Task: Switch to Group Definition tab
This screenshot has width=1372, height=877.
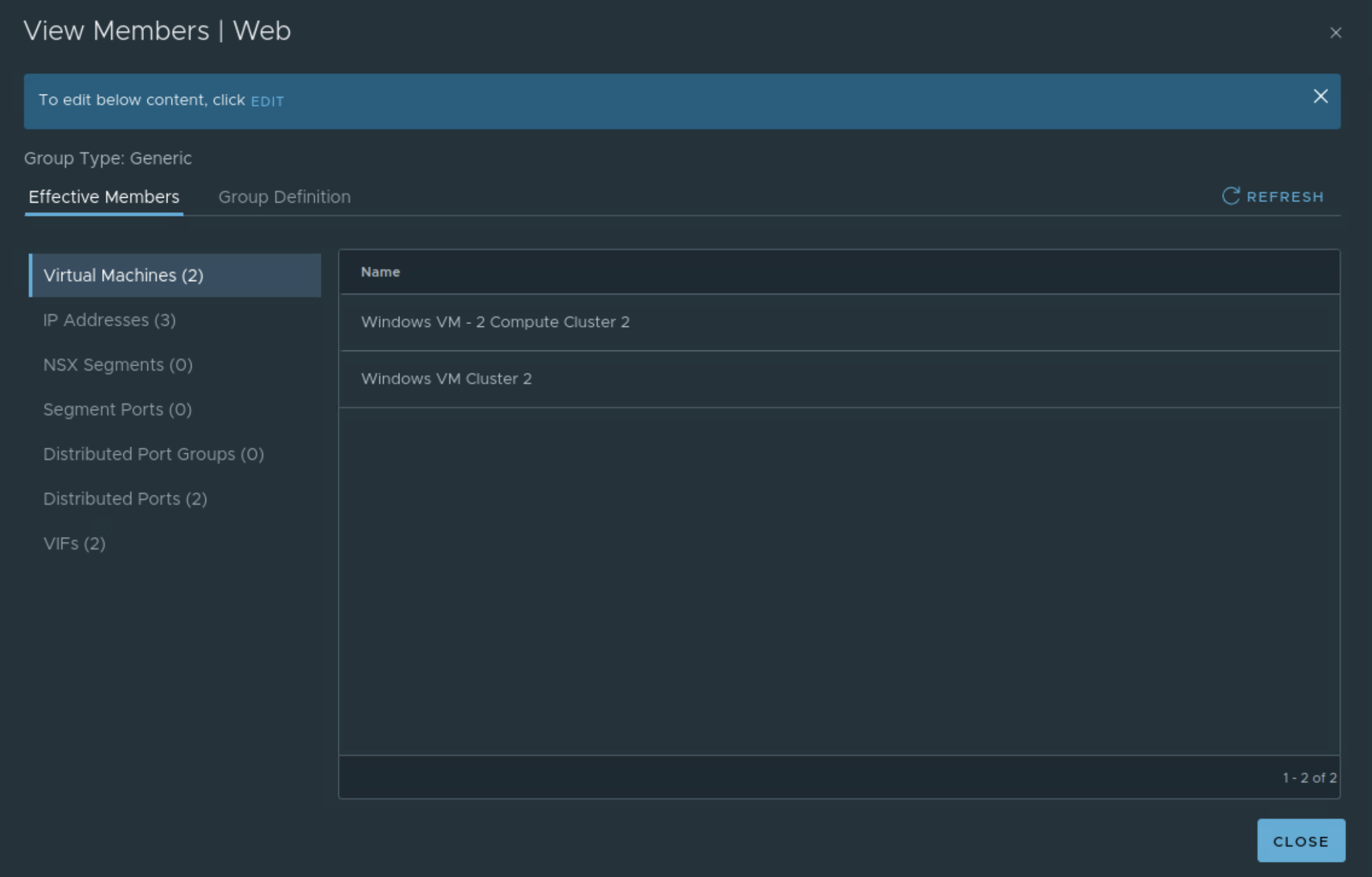Action: click(x=284, y=197)
